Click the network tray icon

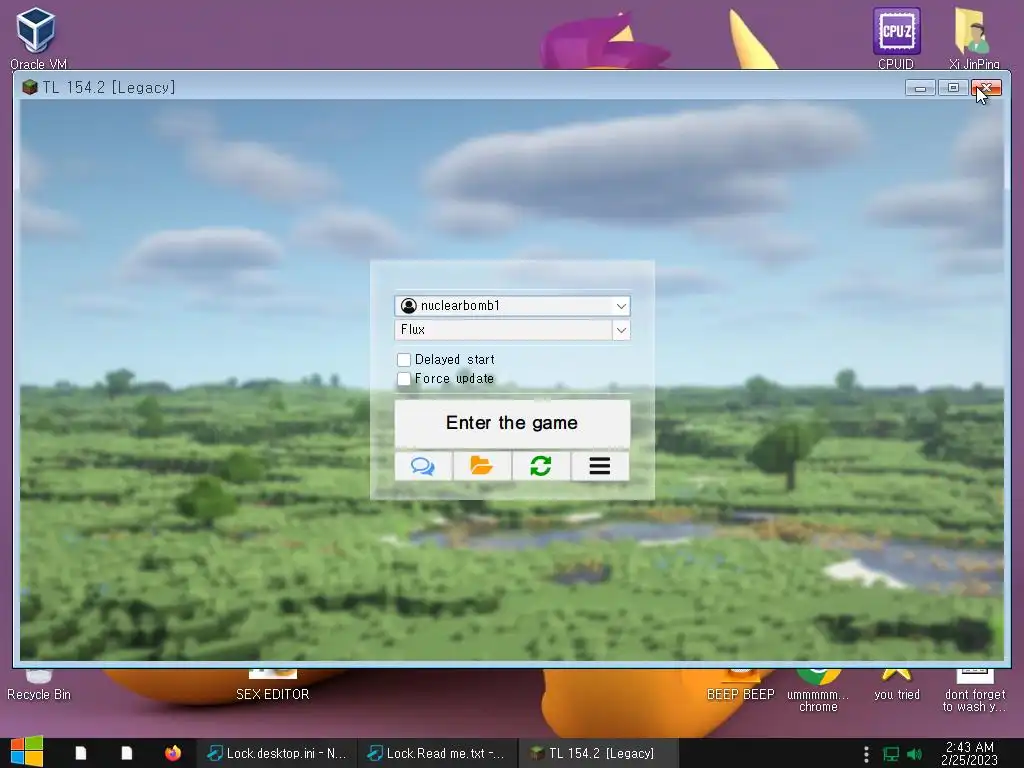click(891, 754)
